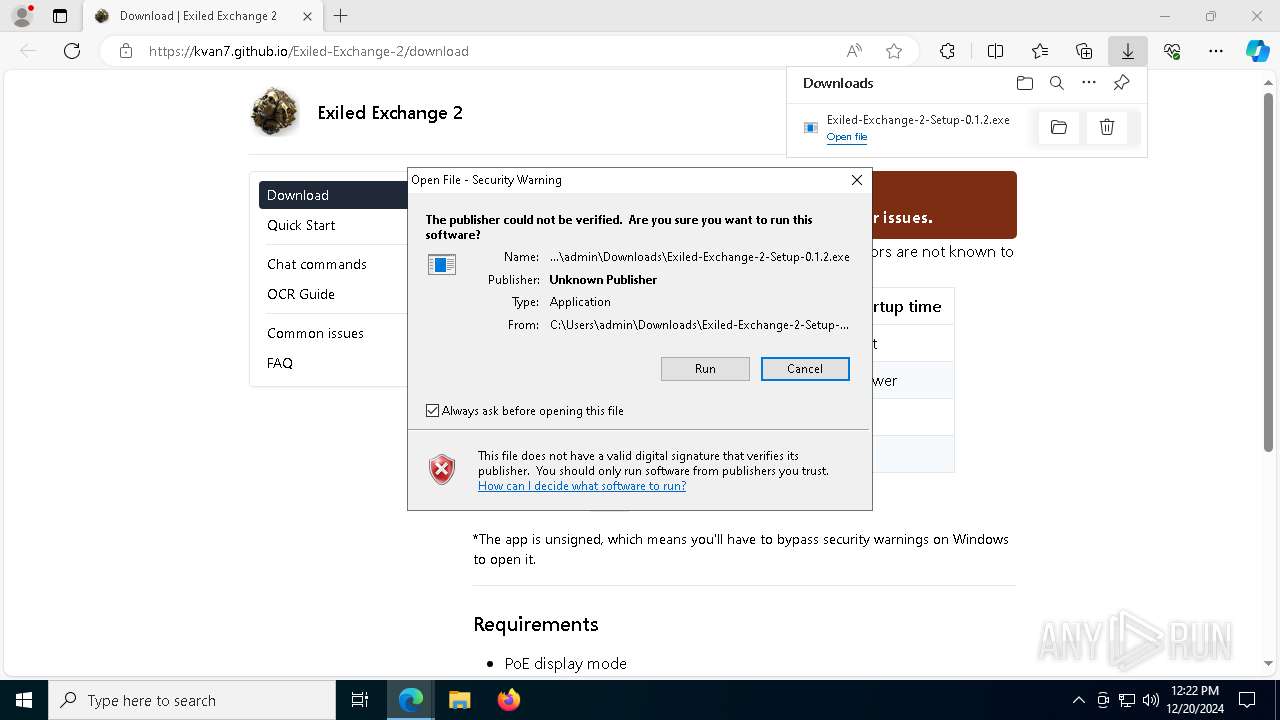Open Browser essentials heart icon
Image resolution: width=1280 pixels, height=720 pixels.
(1172, 51)
